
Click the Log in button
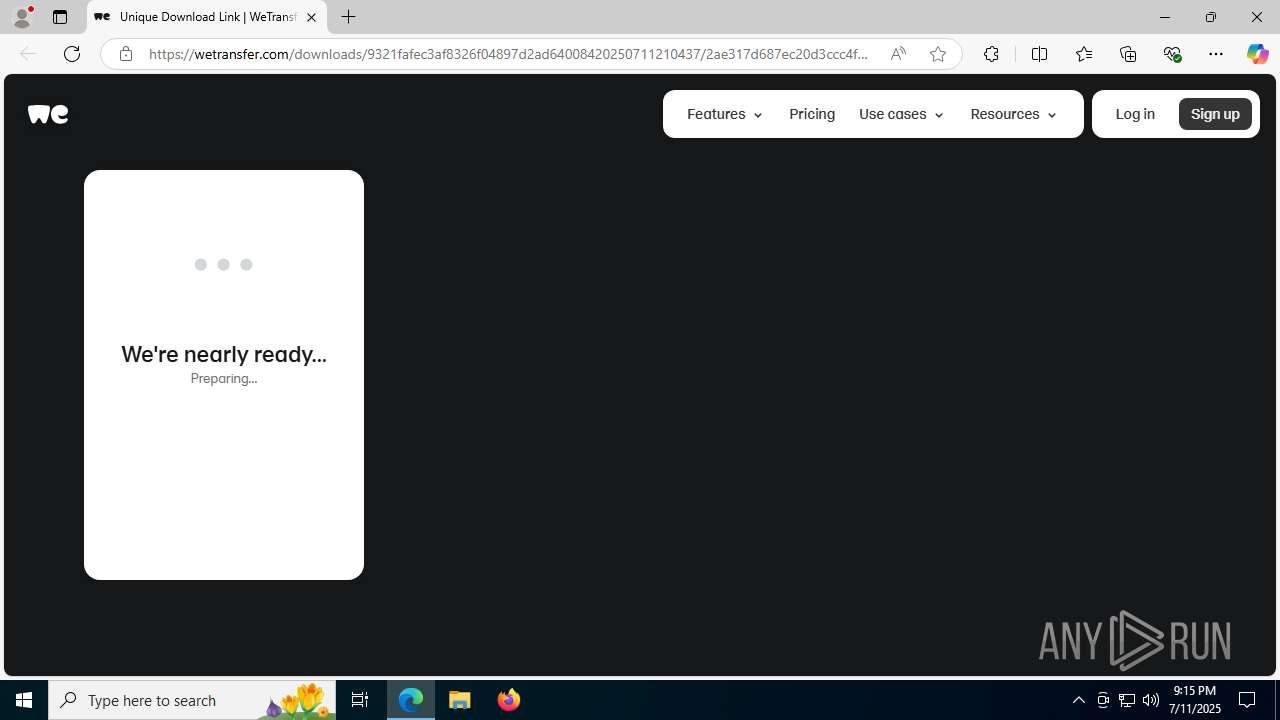pyautogui.click(x=1135, y=114)
